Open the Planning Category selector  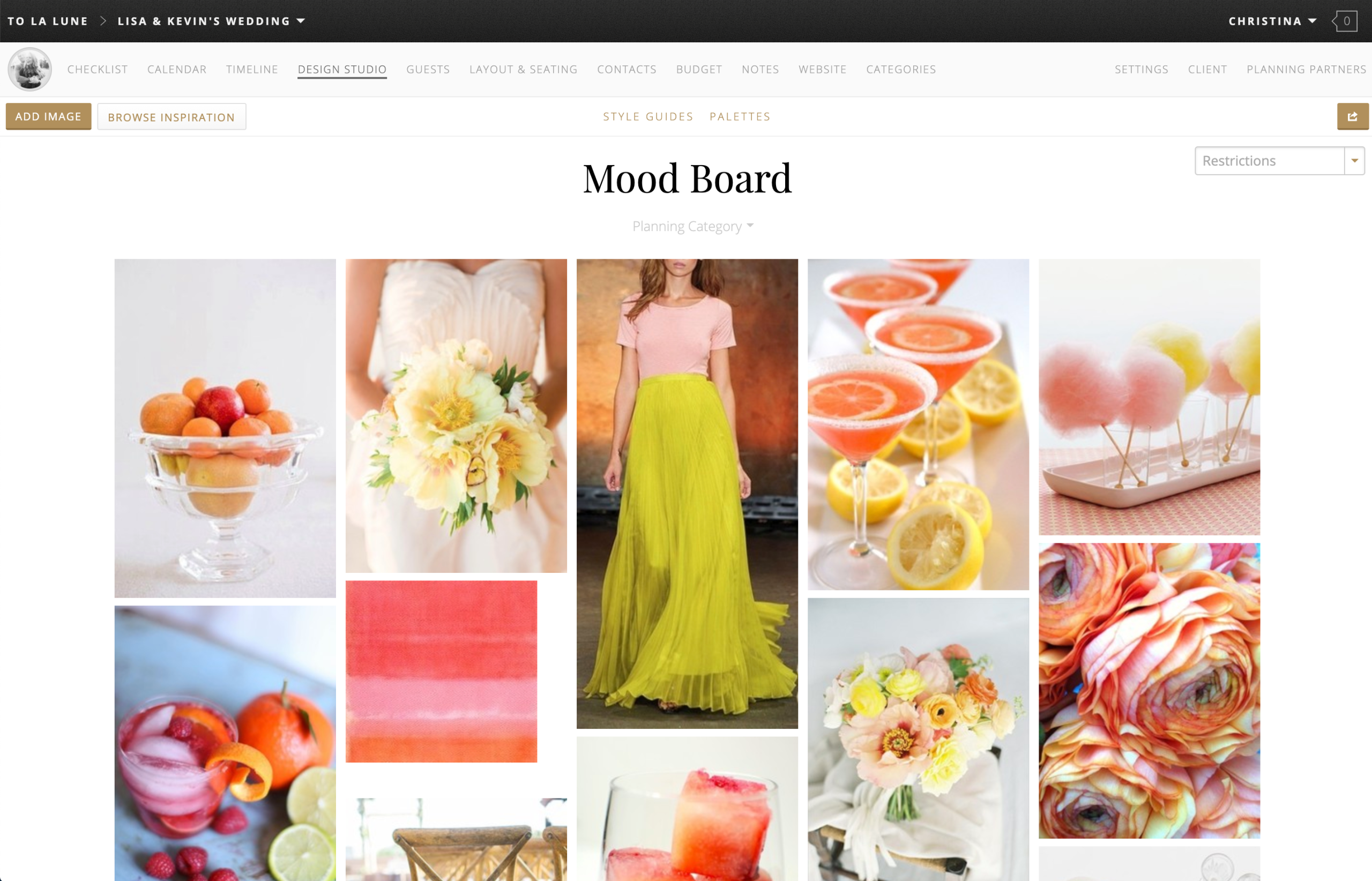[x=692, y=226]
